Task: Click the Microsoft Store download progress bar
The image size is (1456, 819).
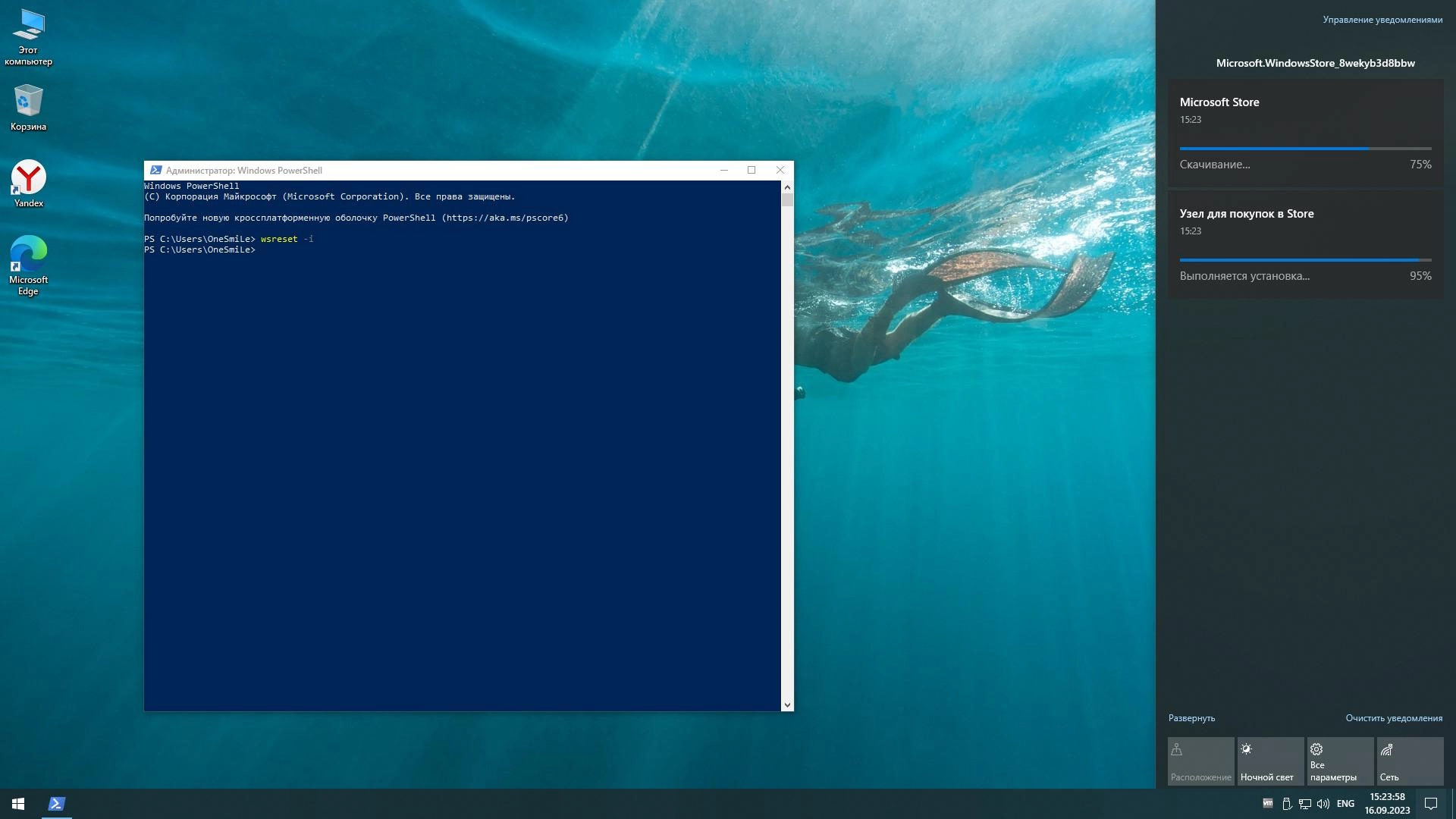Action: click(1305, 149)
